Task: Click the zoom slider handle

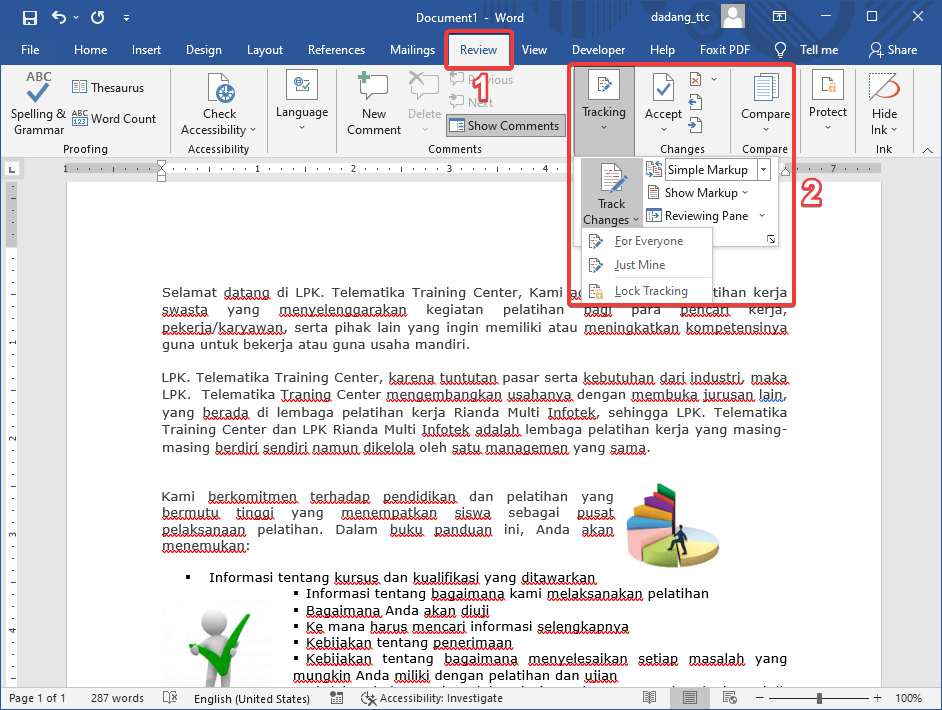Action: click(819, 698)
